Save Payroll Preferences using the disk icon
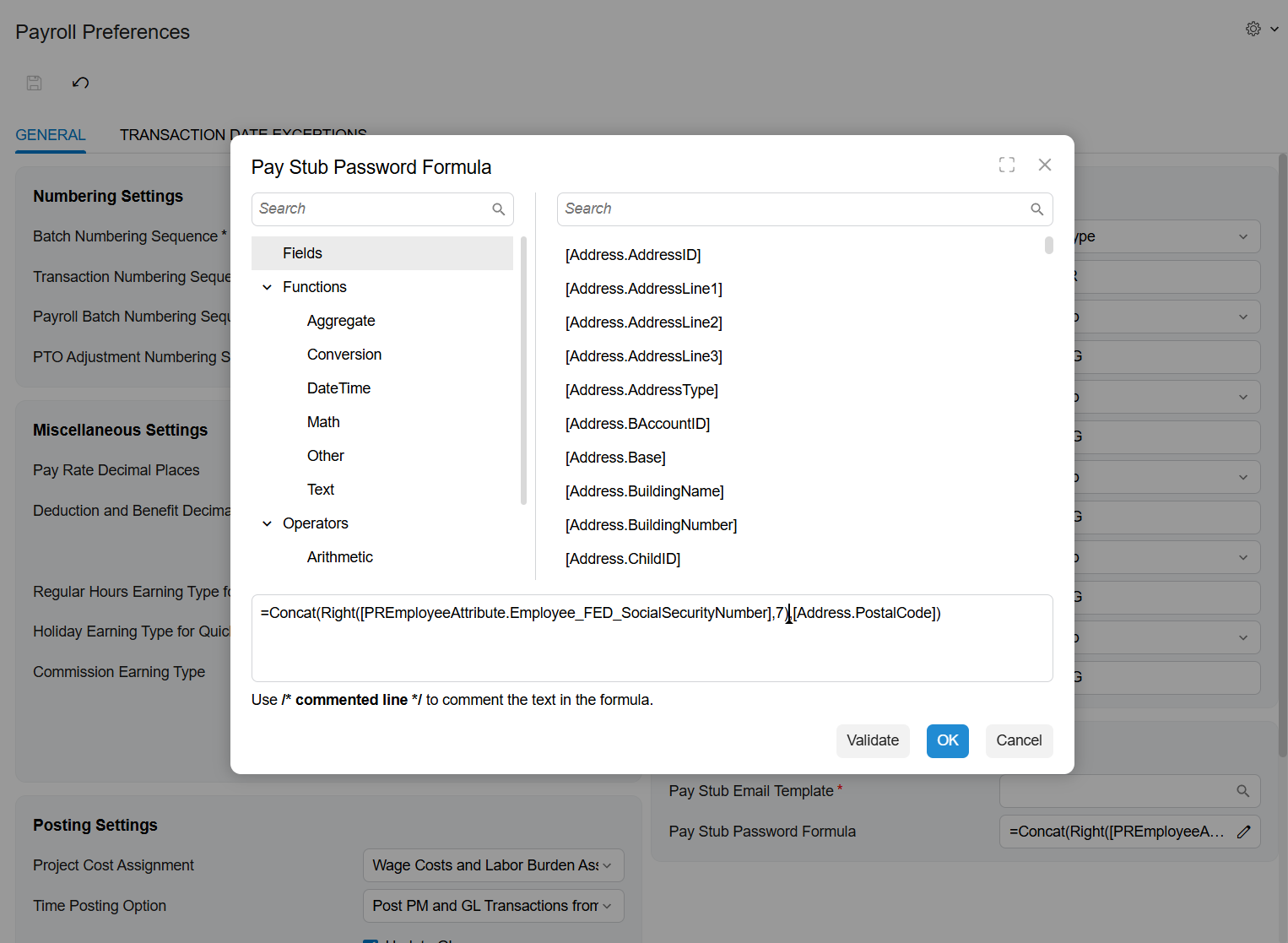Image resolution: width=1288 pixels, height=943 pixels. (x=34, y=83)
